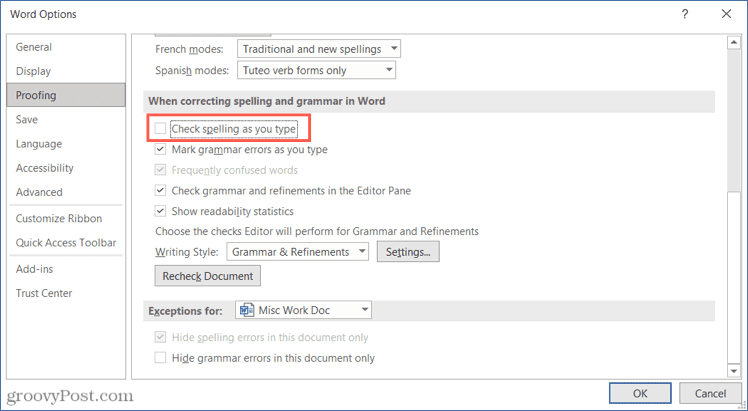
Task: Click the Recheck Document button
Action: (208, 276)
